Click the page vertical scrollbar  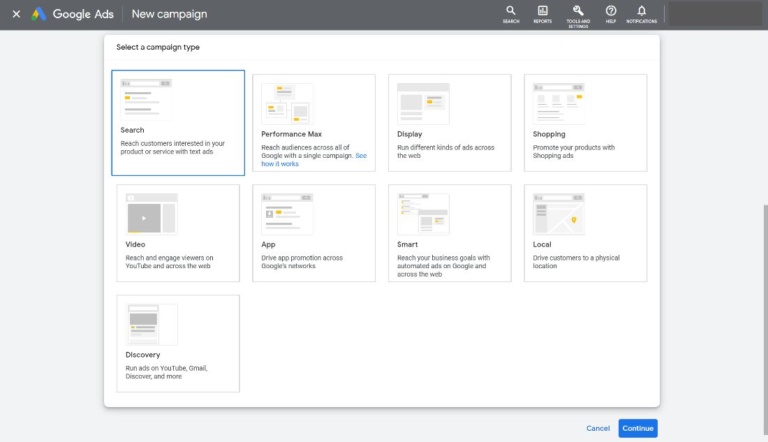coord(765,319)
